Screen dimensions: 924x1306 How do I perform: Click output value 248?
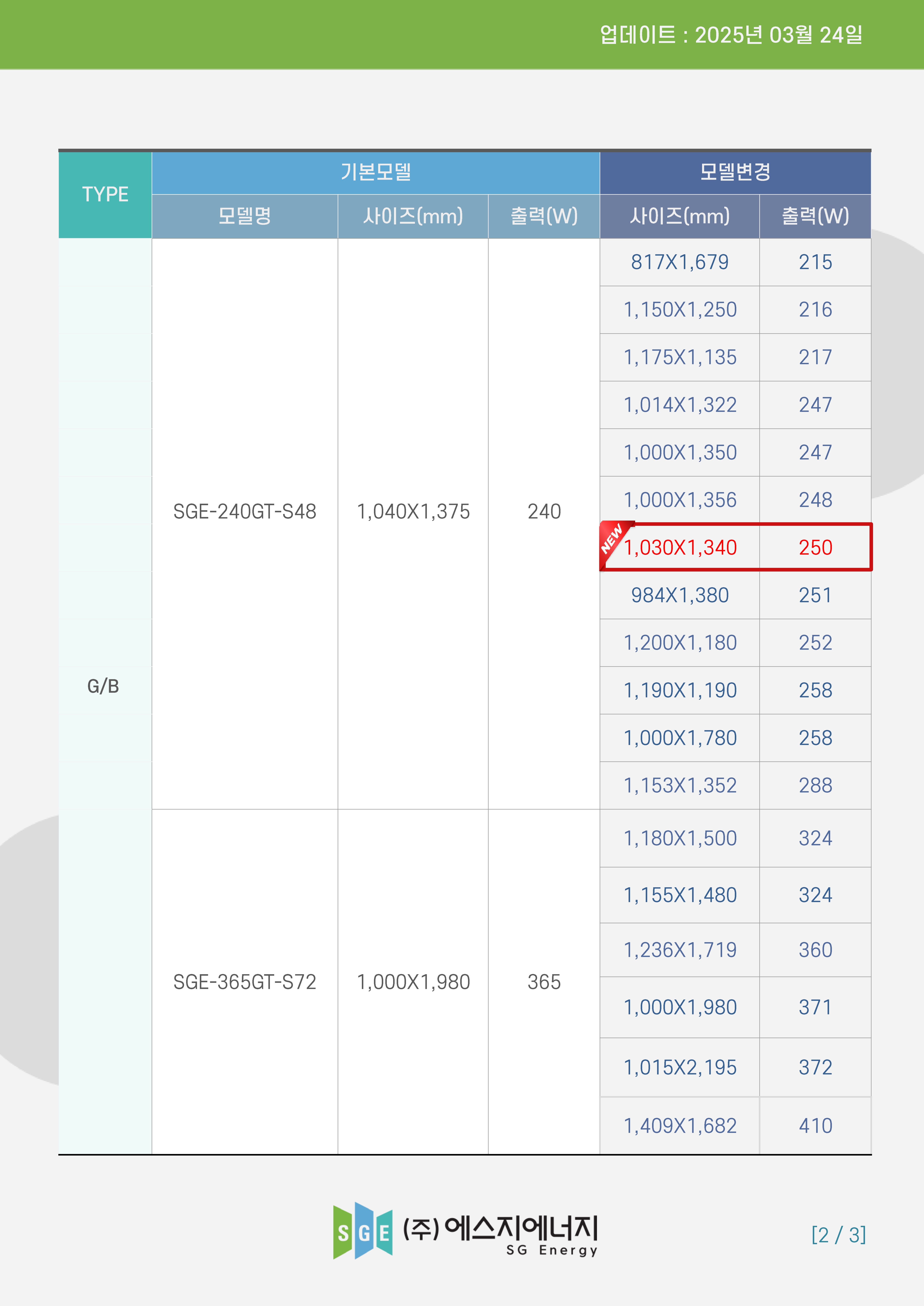[x=815, y=500]
